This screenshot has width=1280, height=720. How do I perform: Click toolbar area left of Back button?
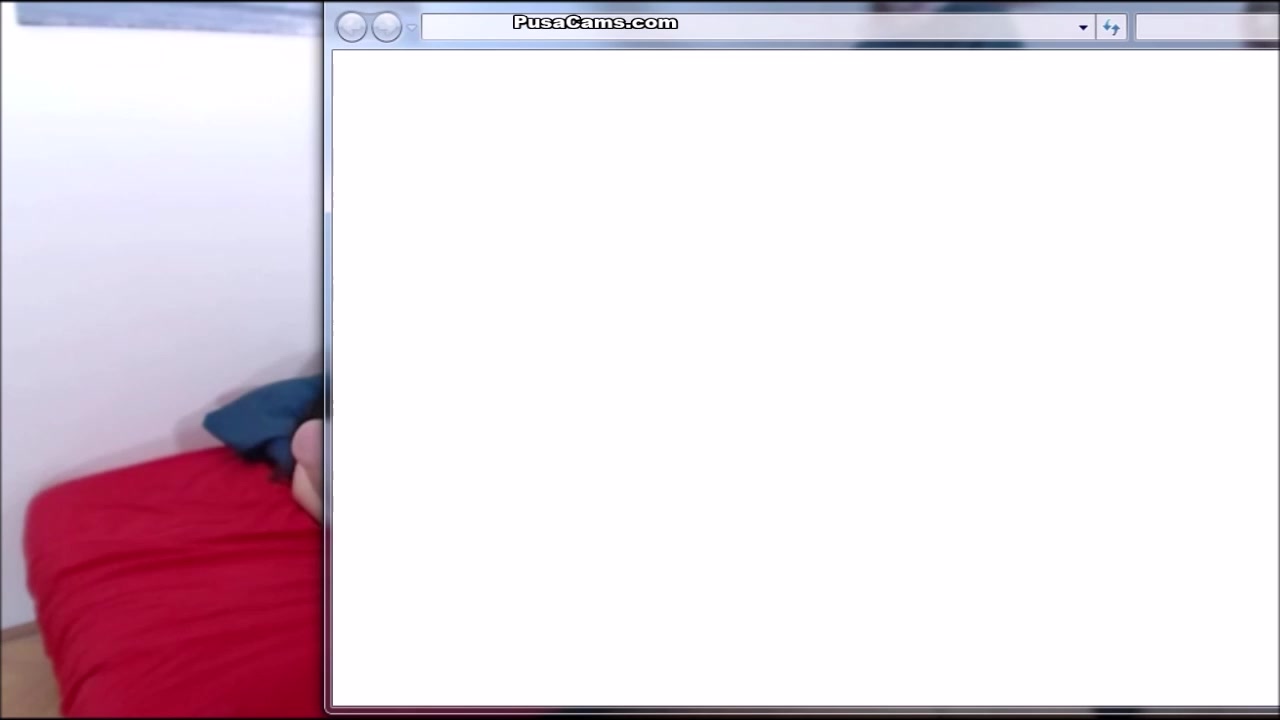331,28
